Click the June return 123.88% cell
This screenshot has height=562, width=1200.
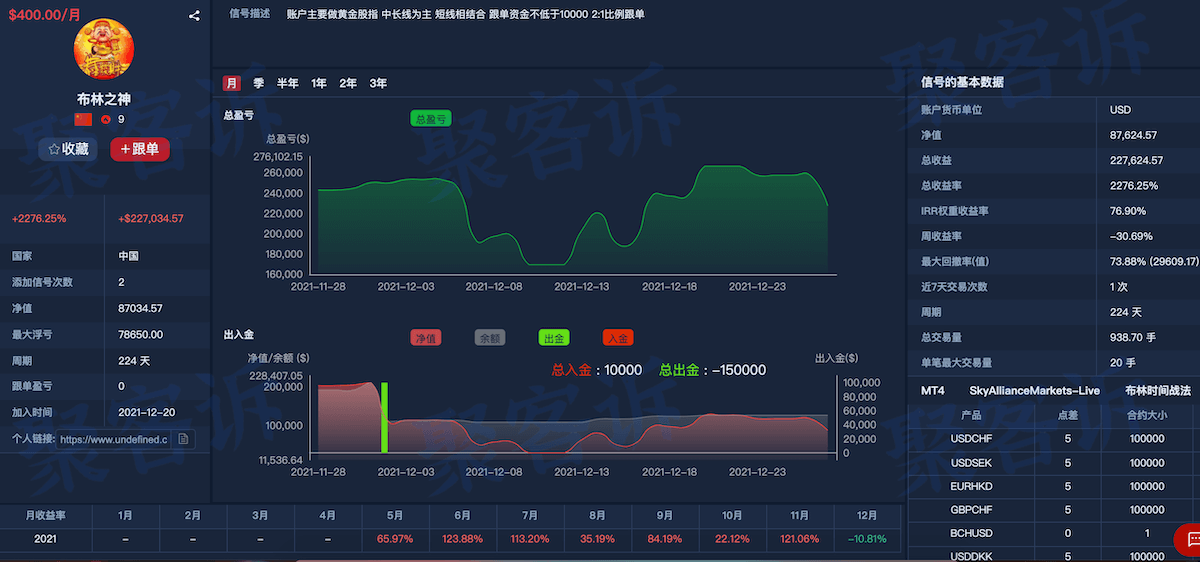[x=462, y=539]
